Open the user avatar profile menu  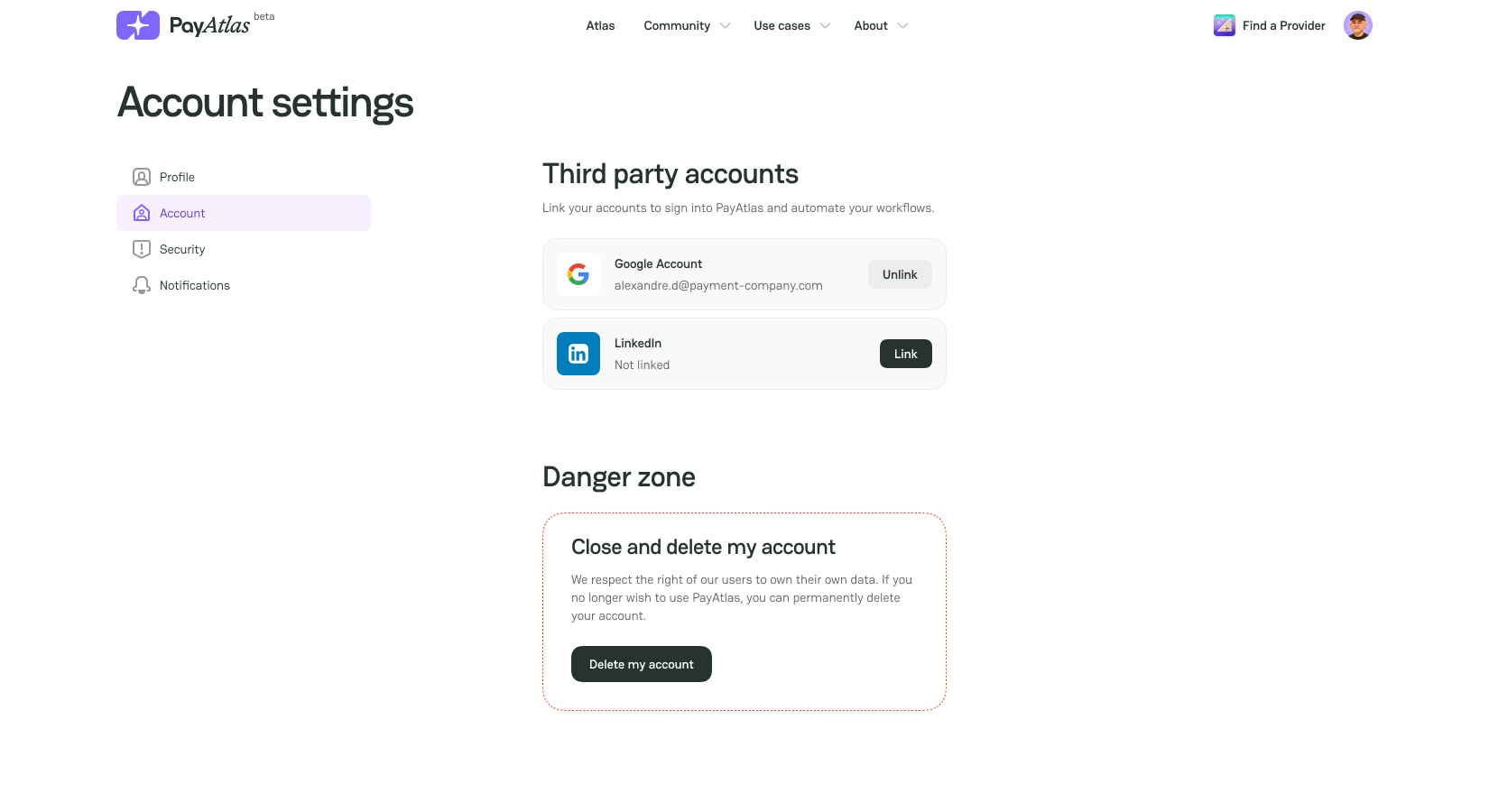pos(1358,25)
